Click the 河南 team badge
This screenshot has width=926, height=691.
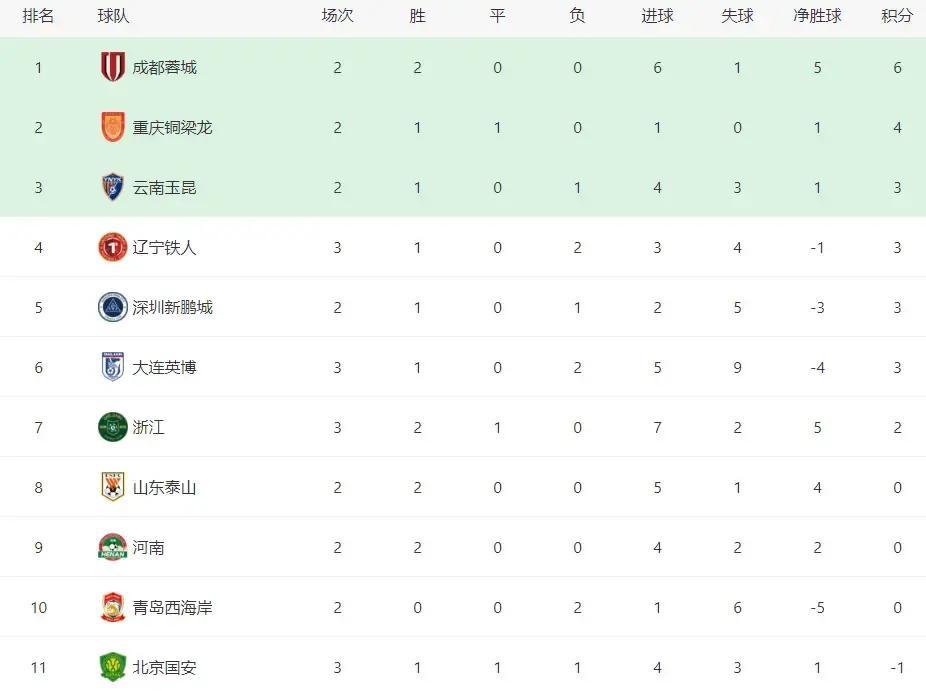pyautogui.click(x=112, y=547)
